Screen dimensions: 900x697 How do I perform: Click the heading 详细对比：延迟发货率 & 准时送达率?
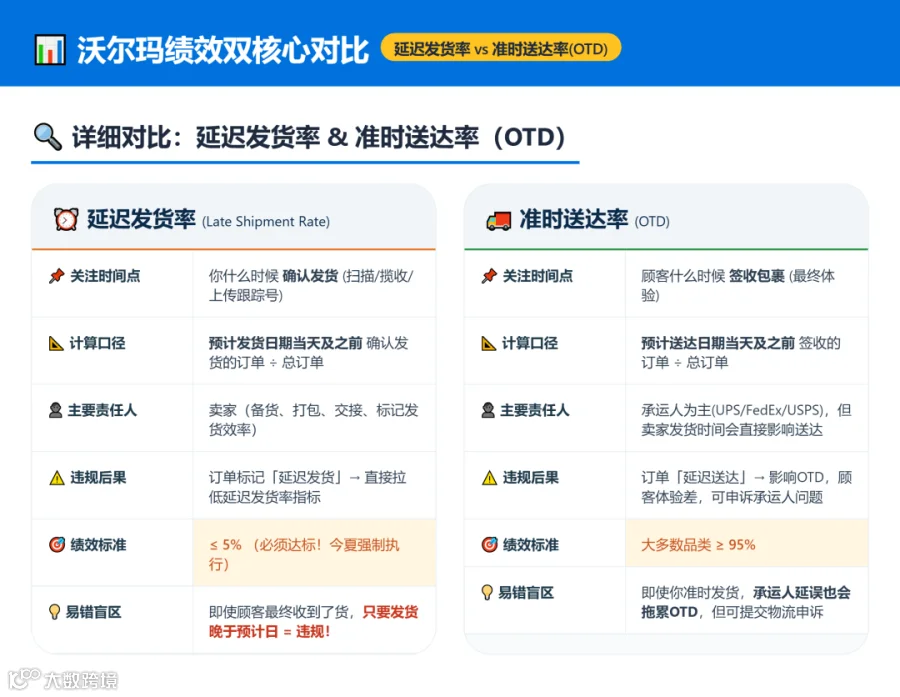click(319, 137)
